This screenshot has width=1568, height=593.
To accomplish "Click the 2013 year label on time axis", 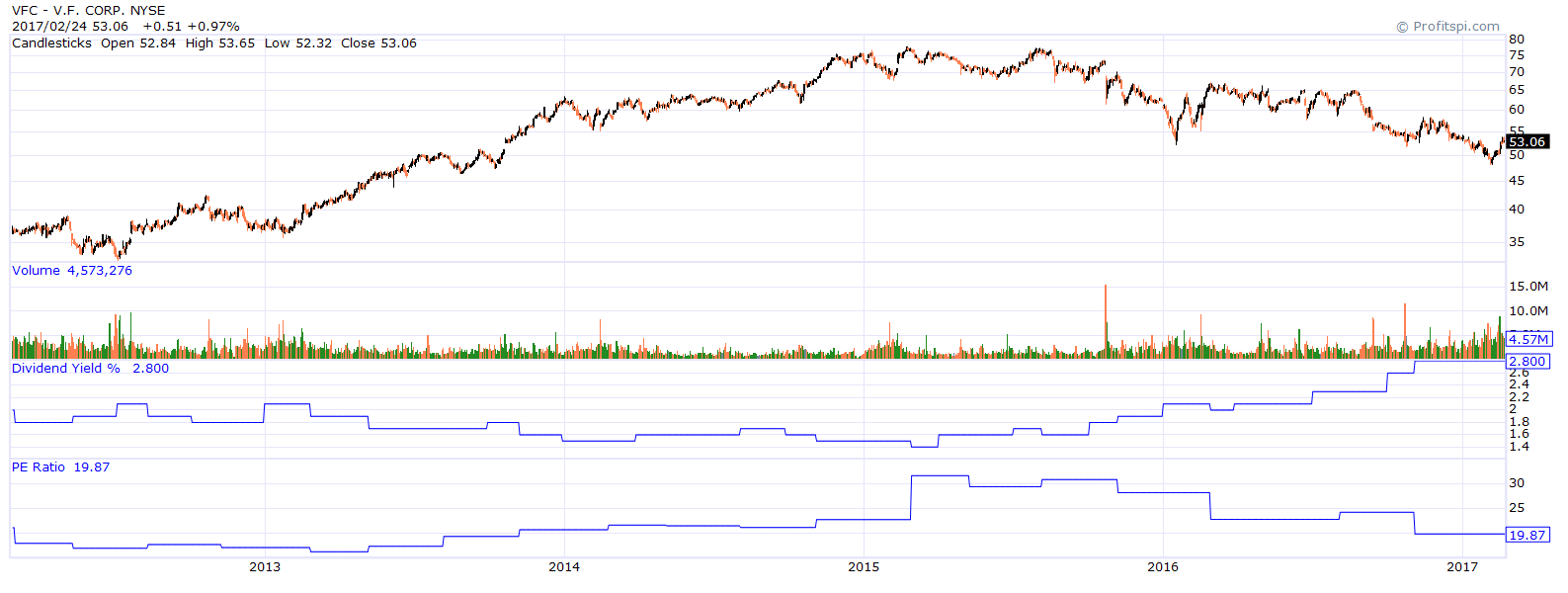I will [265, 567].
